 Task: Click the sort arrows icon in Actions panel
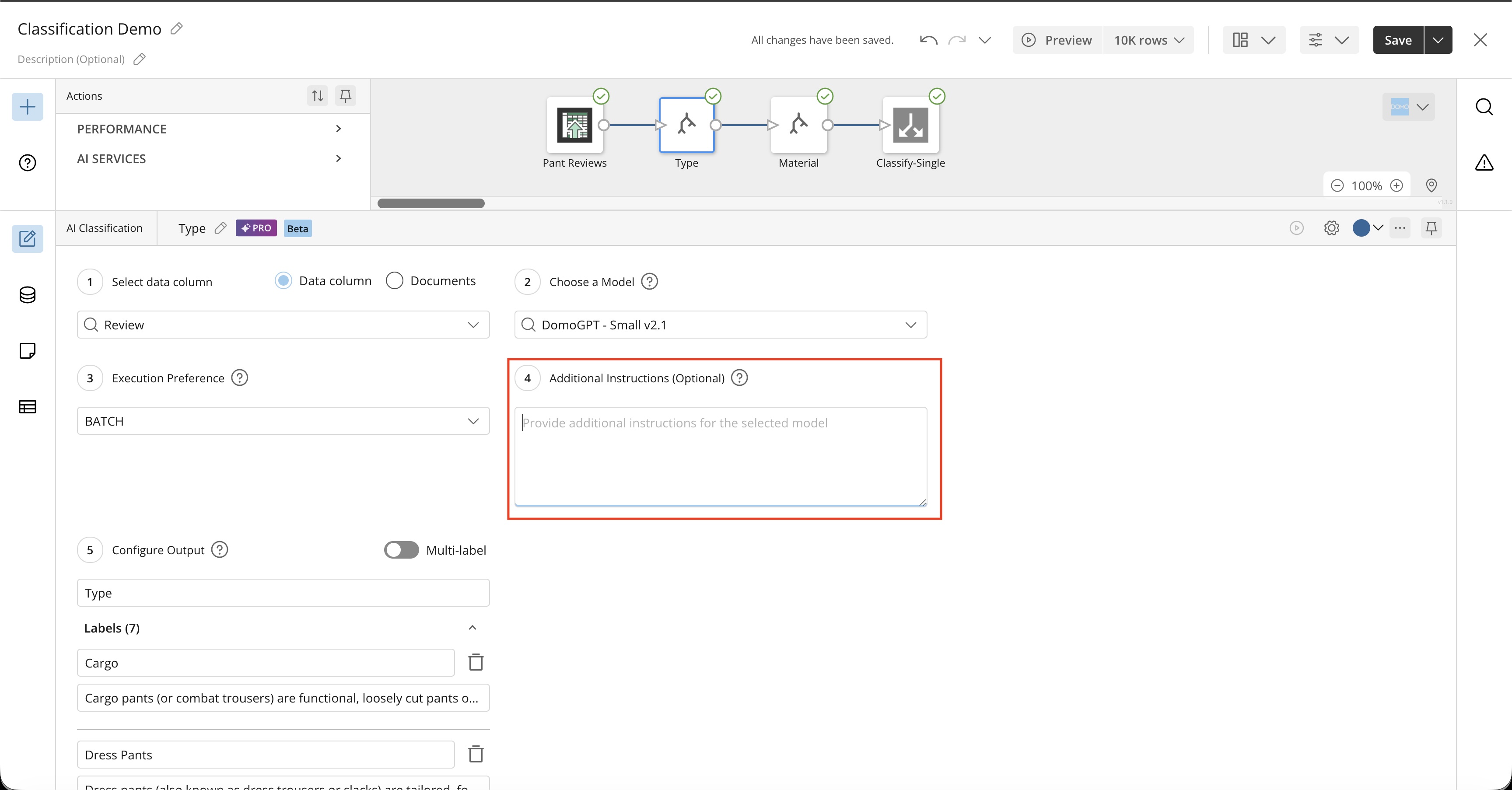(x=318, y=96)
